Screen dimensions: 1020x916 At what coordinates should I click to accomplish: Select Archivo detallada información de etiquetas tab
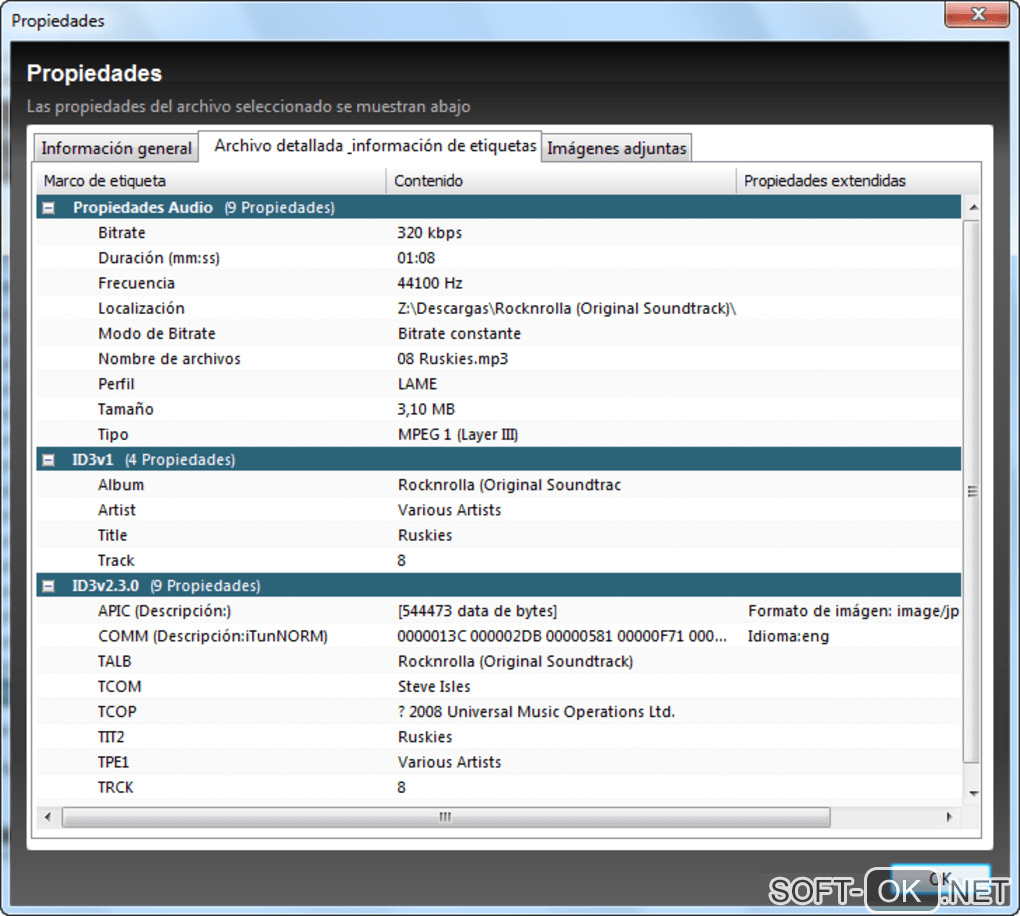coord(369,146)
